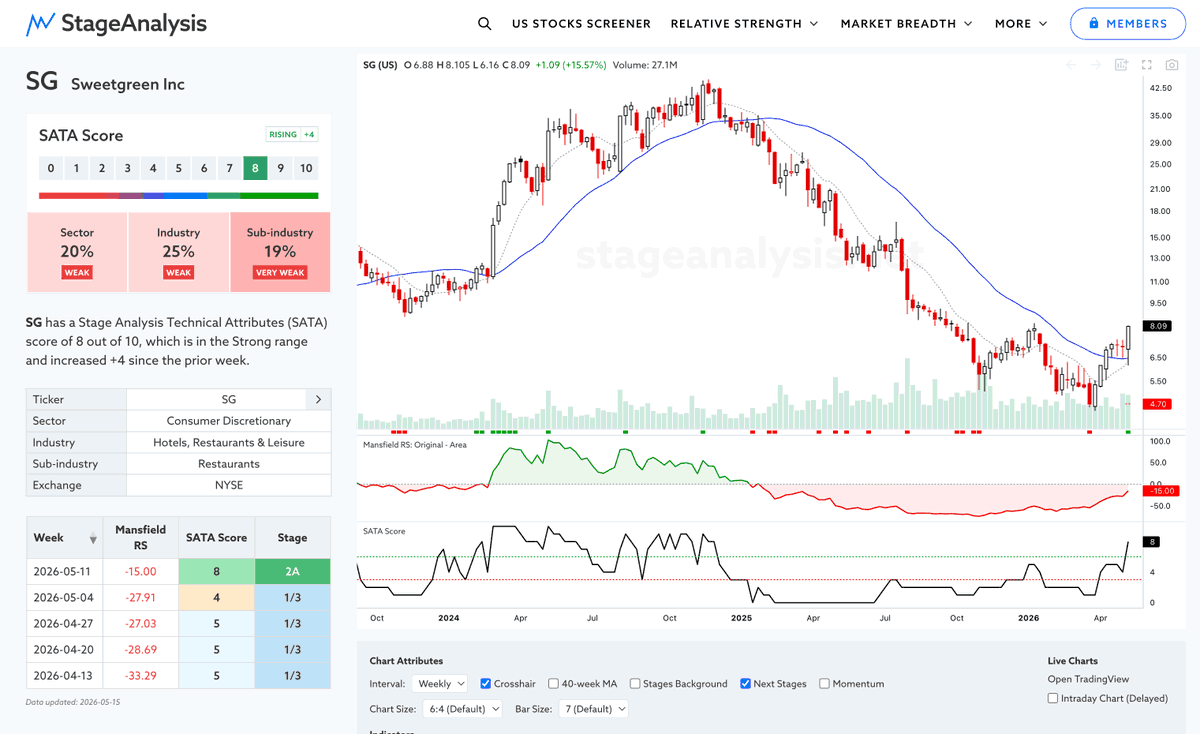Click the Consumer Discretionary sector value
This screenshot has width=1200, height=734.
229,421
